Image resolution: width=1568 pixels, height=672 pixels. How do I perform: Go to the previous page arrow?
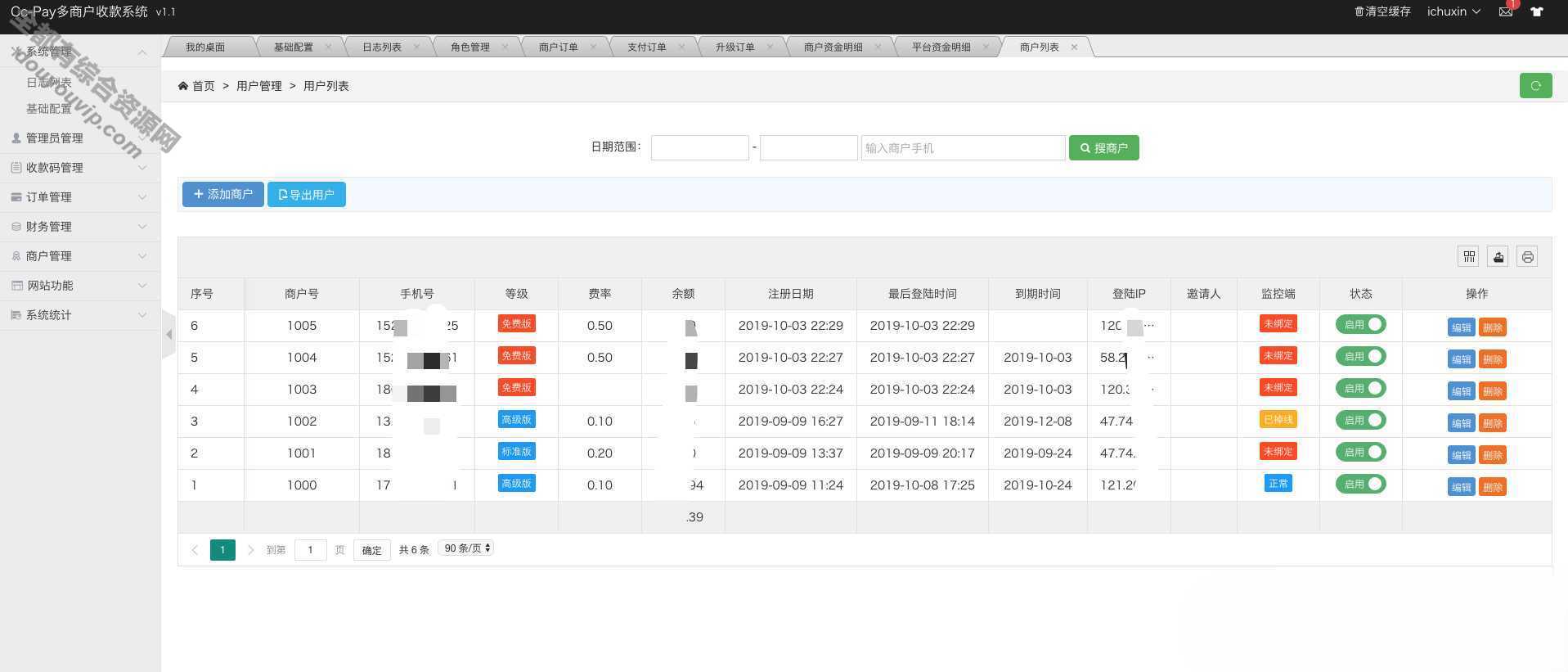click(195, 550)
